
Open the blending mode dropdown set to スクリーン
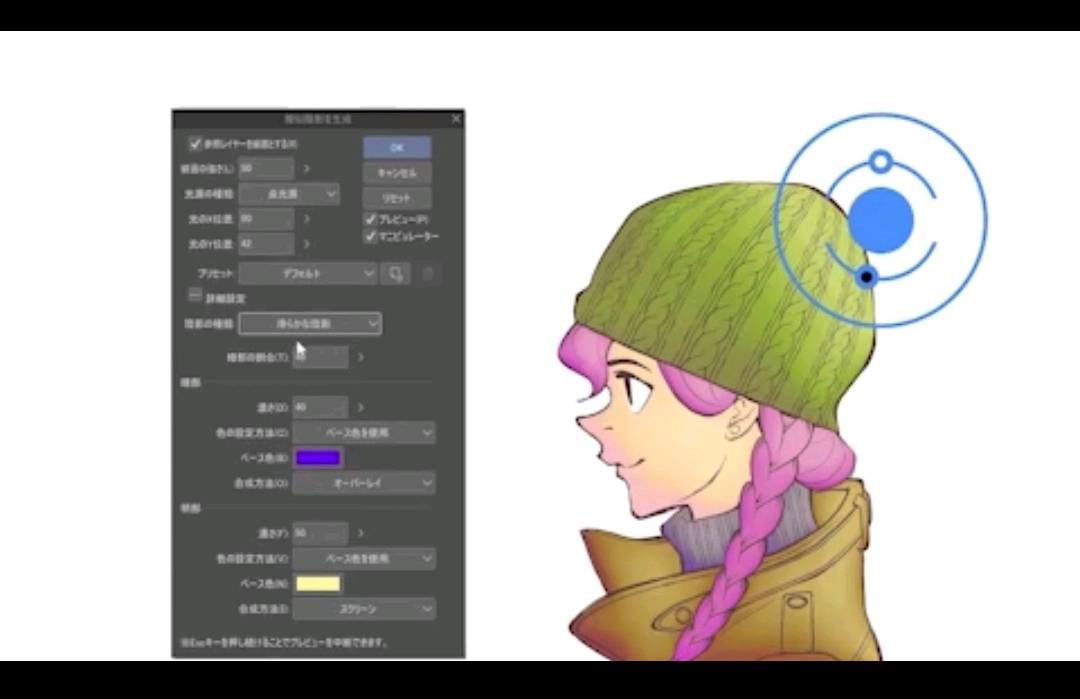(x=364, y=609)
